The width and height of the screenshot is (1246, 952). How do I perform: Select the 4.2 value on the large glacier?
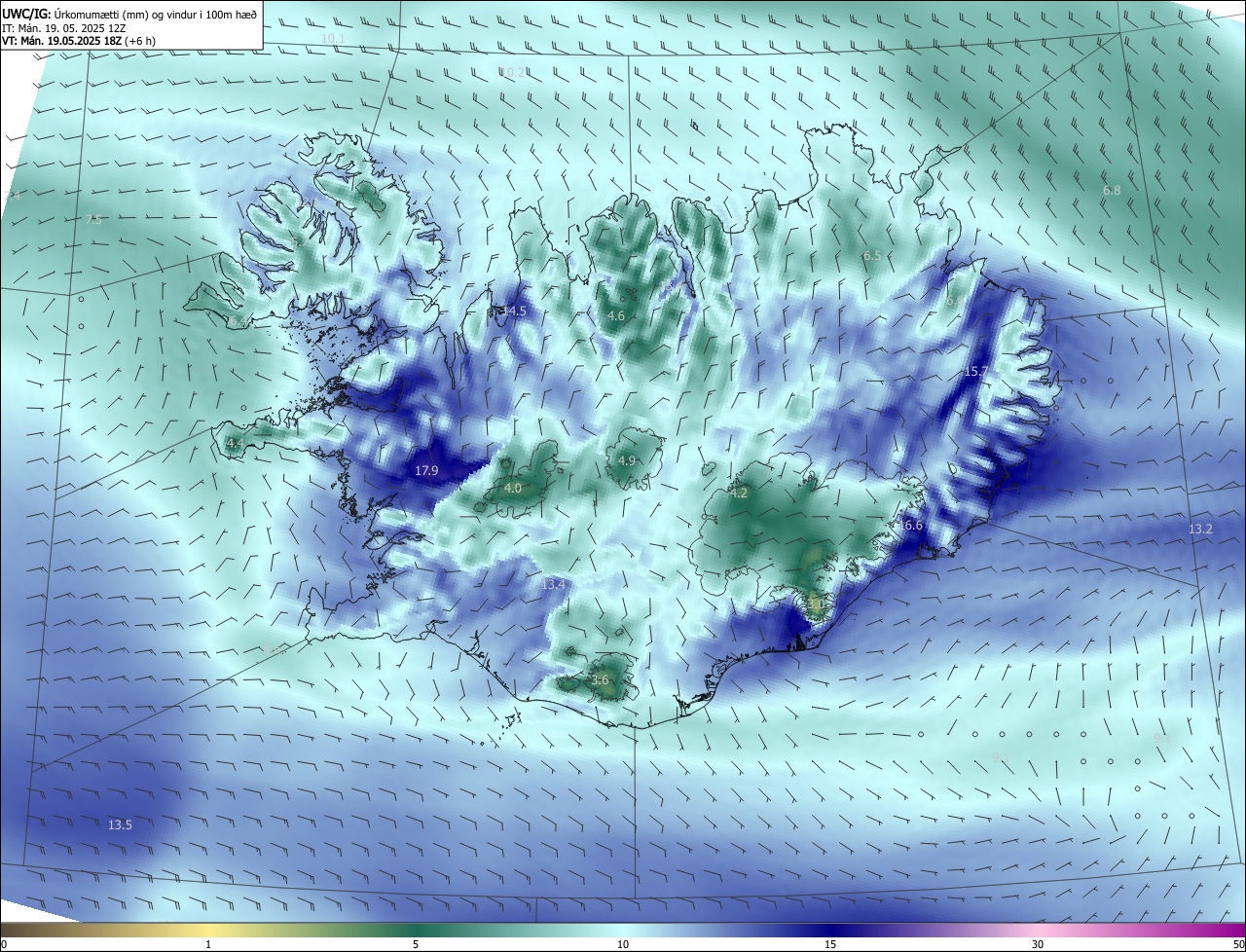coord(739,494)
